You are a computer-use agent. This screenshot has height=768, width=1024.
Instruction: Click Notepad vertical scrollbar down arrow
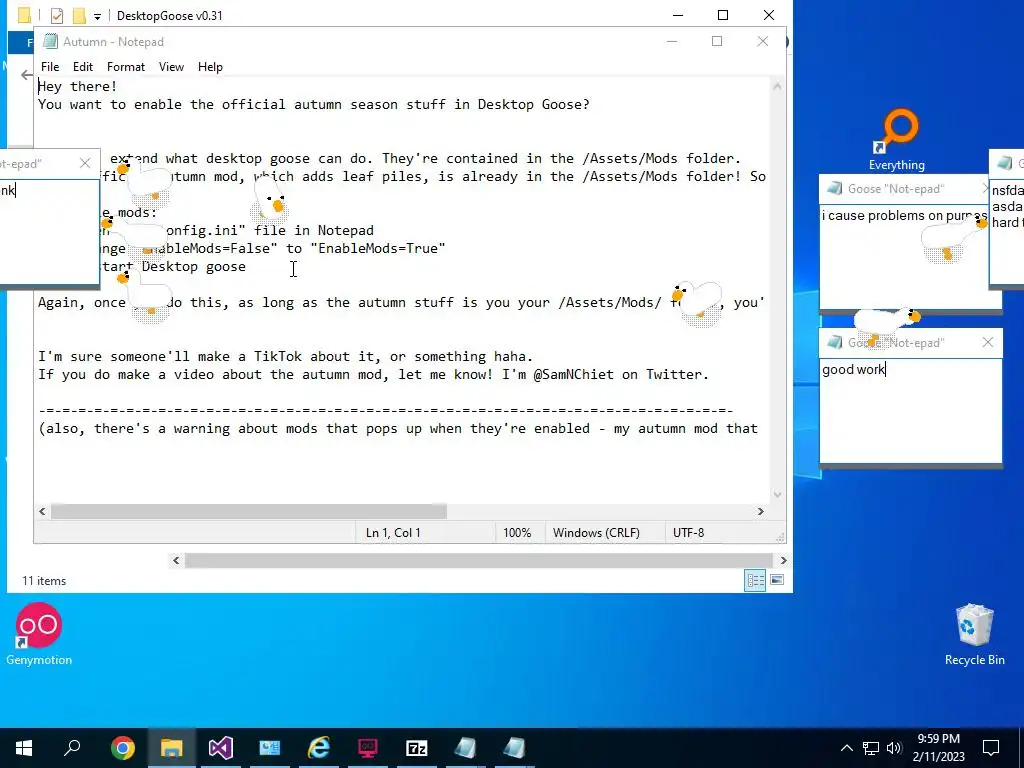(x=777, y=494)
